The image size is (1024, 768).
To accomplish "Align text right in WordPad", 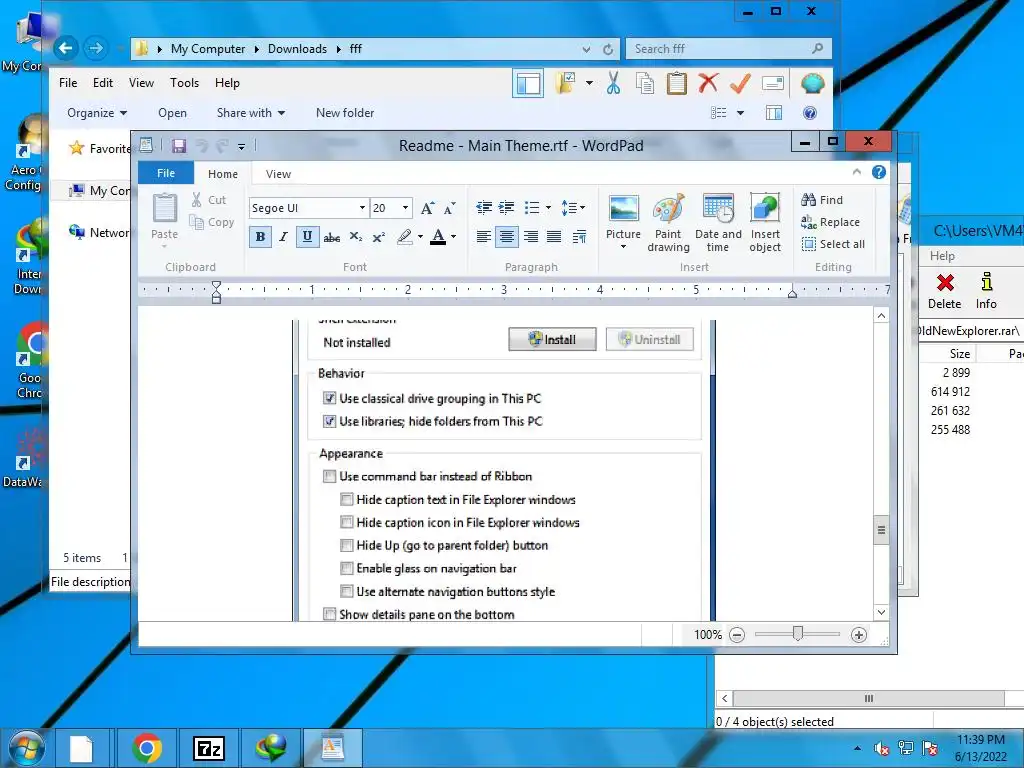I will (531, 236).
